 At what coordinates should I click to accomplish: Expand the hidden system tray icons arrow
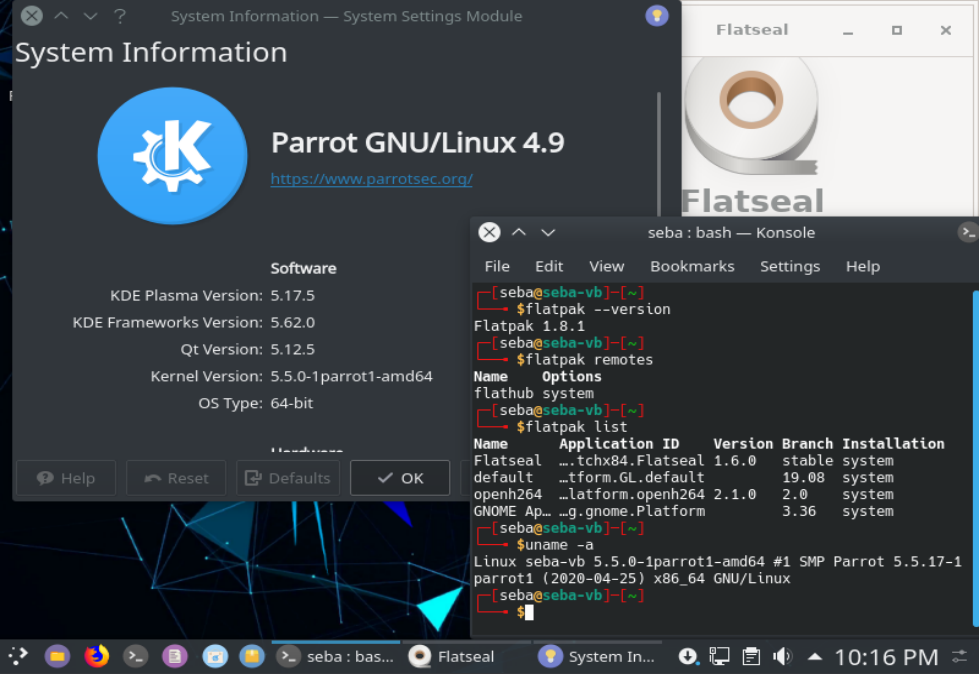coord(814,657)
